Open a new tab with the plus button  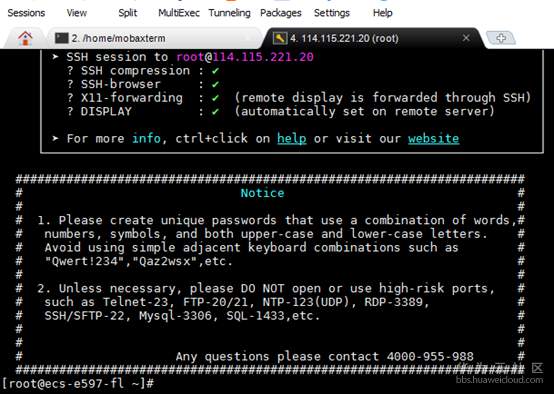(501, 37)
